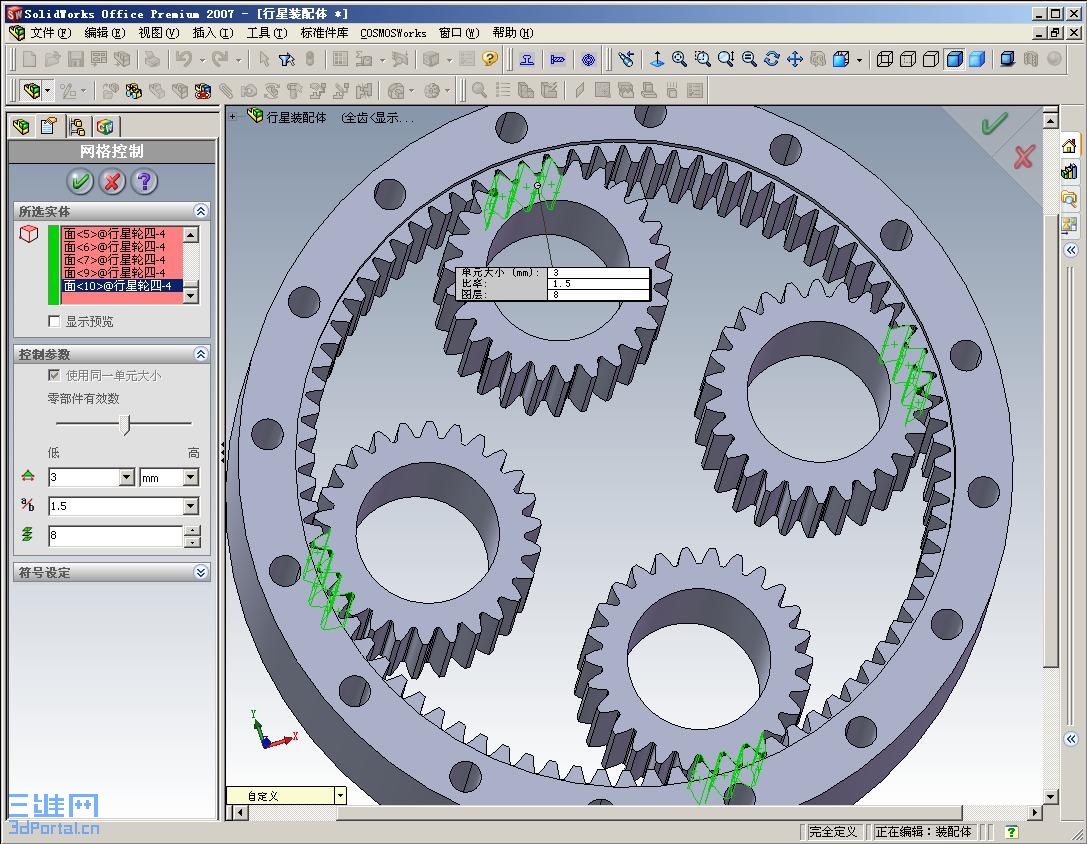Screen dimensions: 1087x844
Task: Open task pane home icon
Action: point(1070,146)
